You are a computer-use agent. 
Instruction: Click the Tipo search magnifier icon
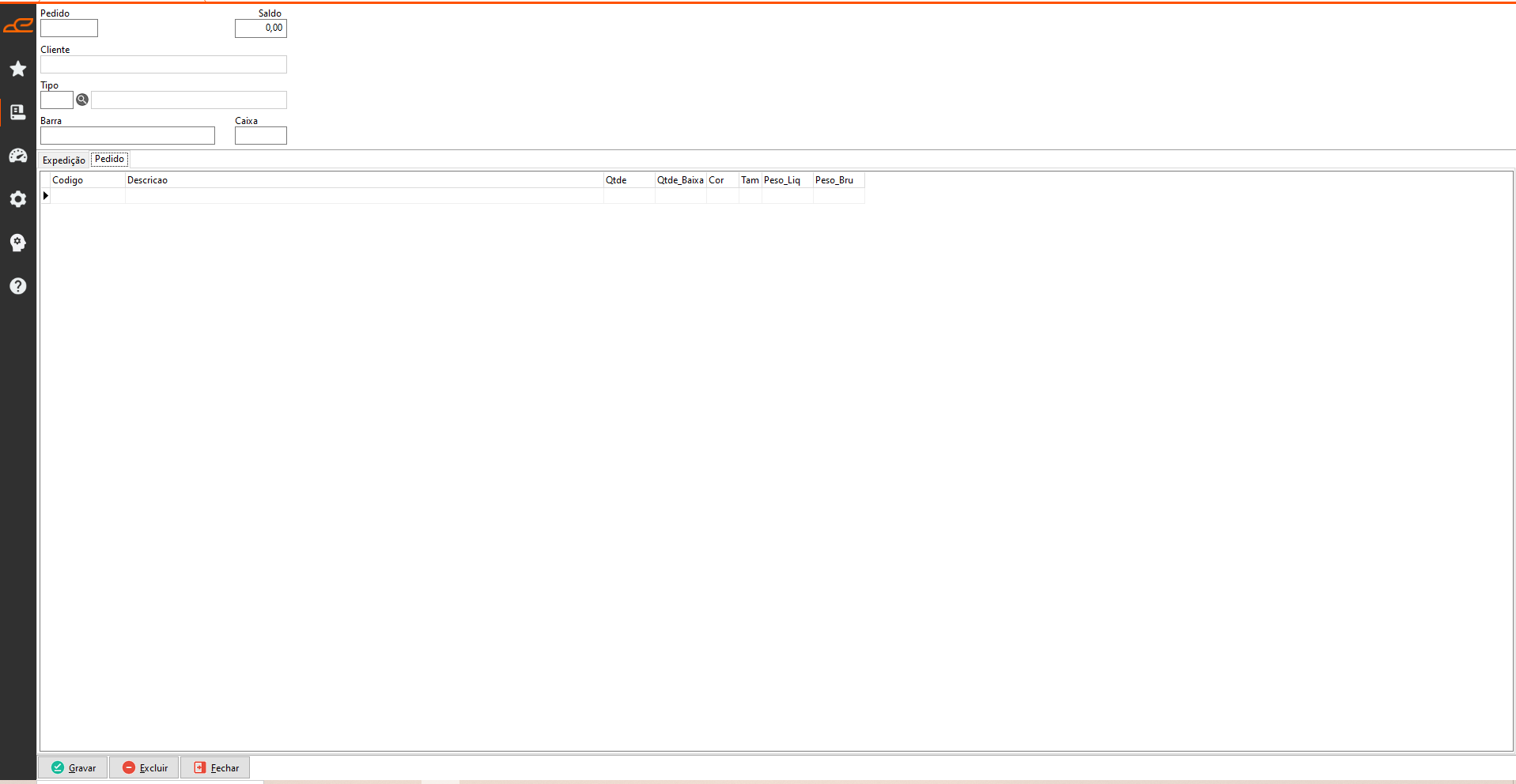pyautogui.click(x=82, y=100)
